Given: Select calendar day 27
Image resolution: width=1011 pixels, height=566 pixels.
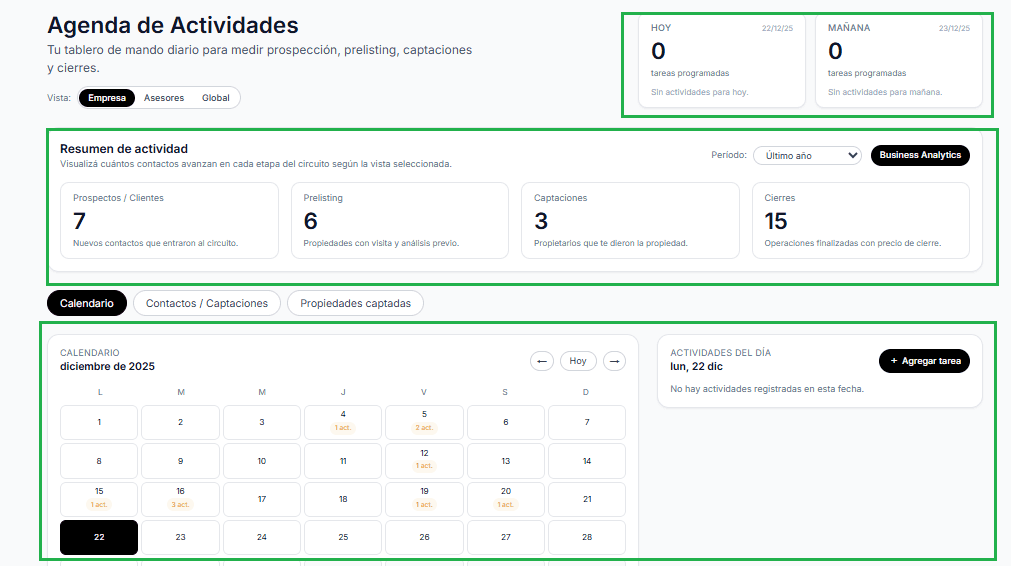Looking at the screenshot, I should pos(506,537).
